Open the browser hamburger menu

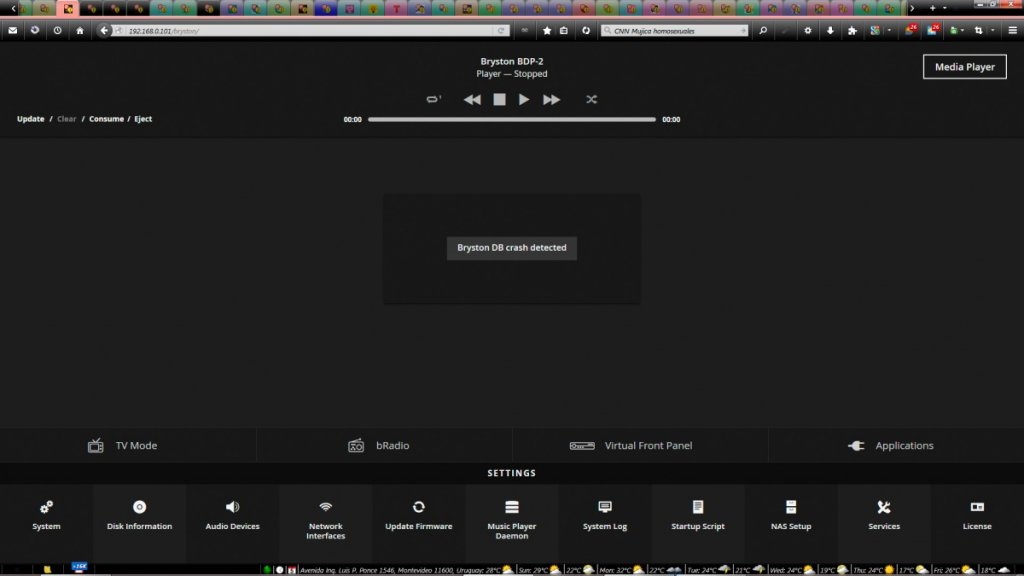point(1012,30)
